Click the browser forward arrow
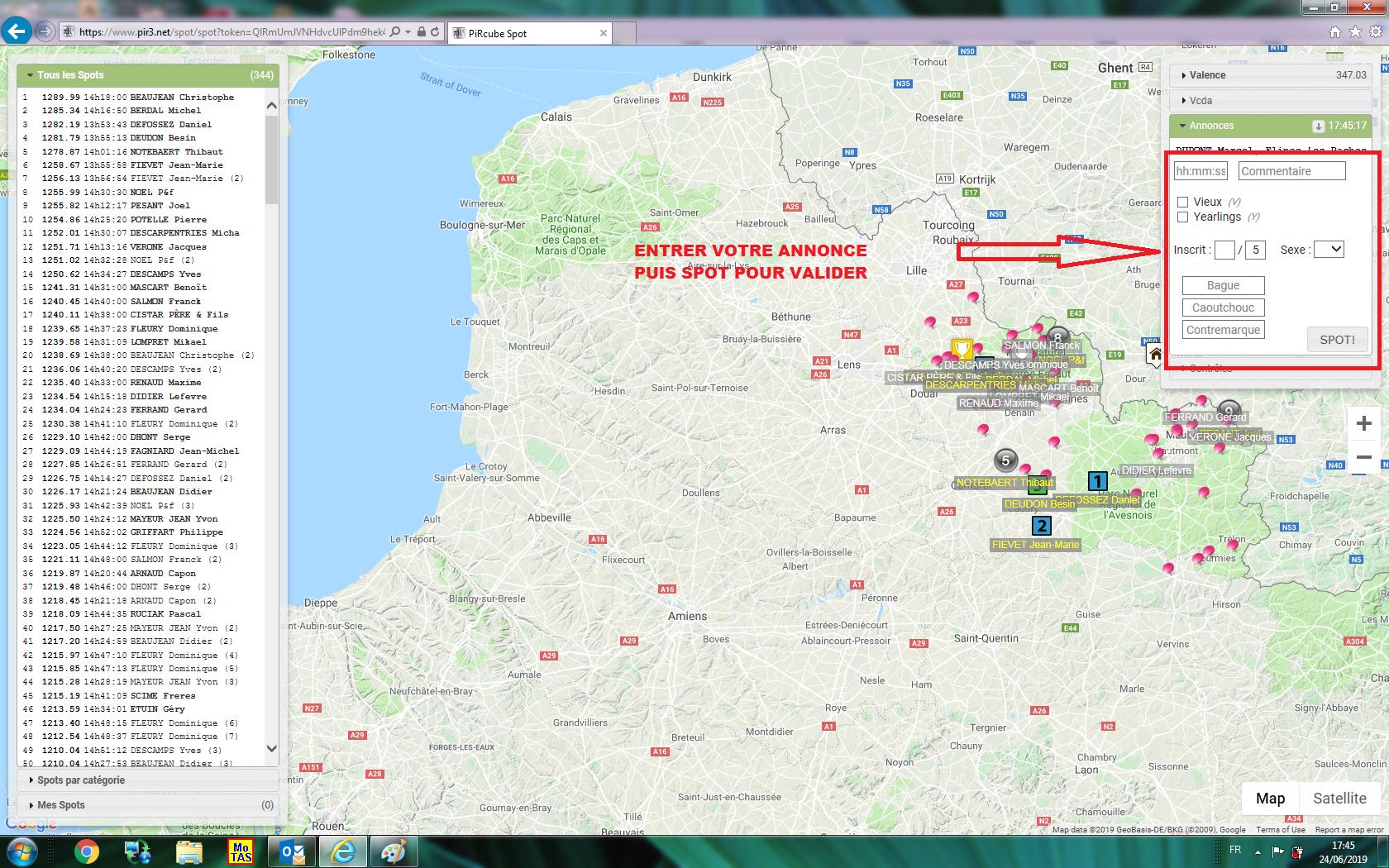 tap(45, 31)
